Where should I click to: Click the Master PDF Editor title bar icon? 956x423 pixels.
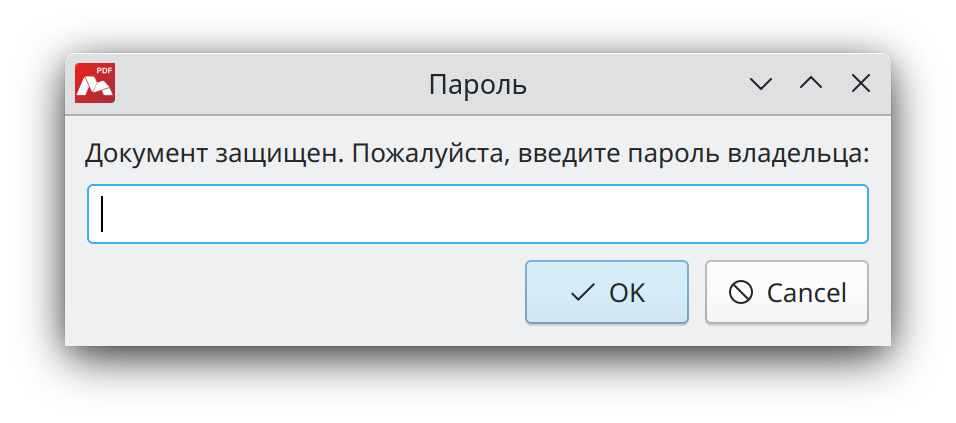click(95, 84)
